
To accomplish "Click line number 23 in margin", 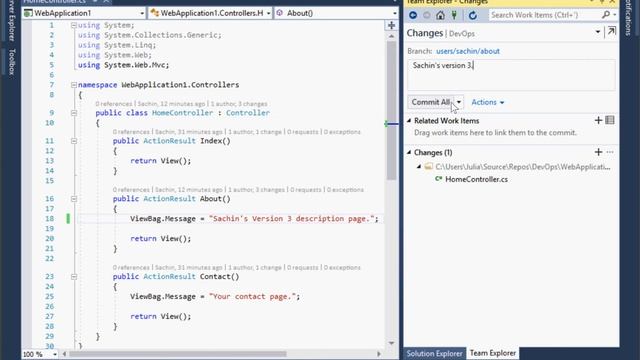I will click(49, 277).
